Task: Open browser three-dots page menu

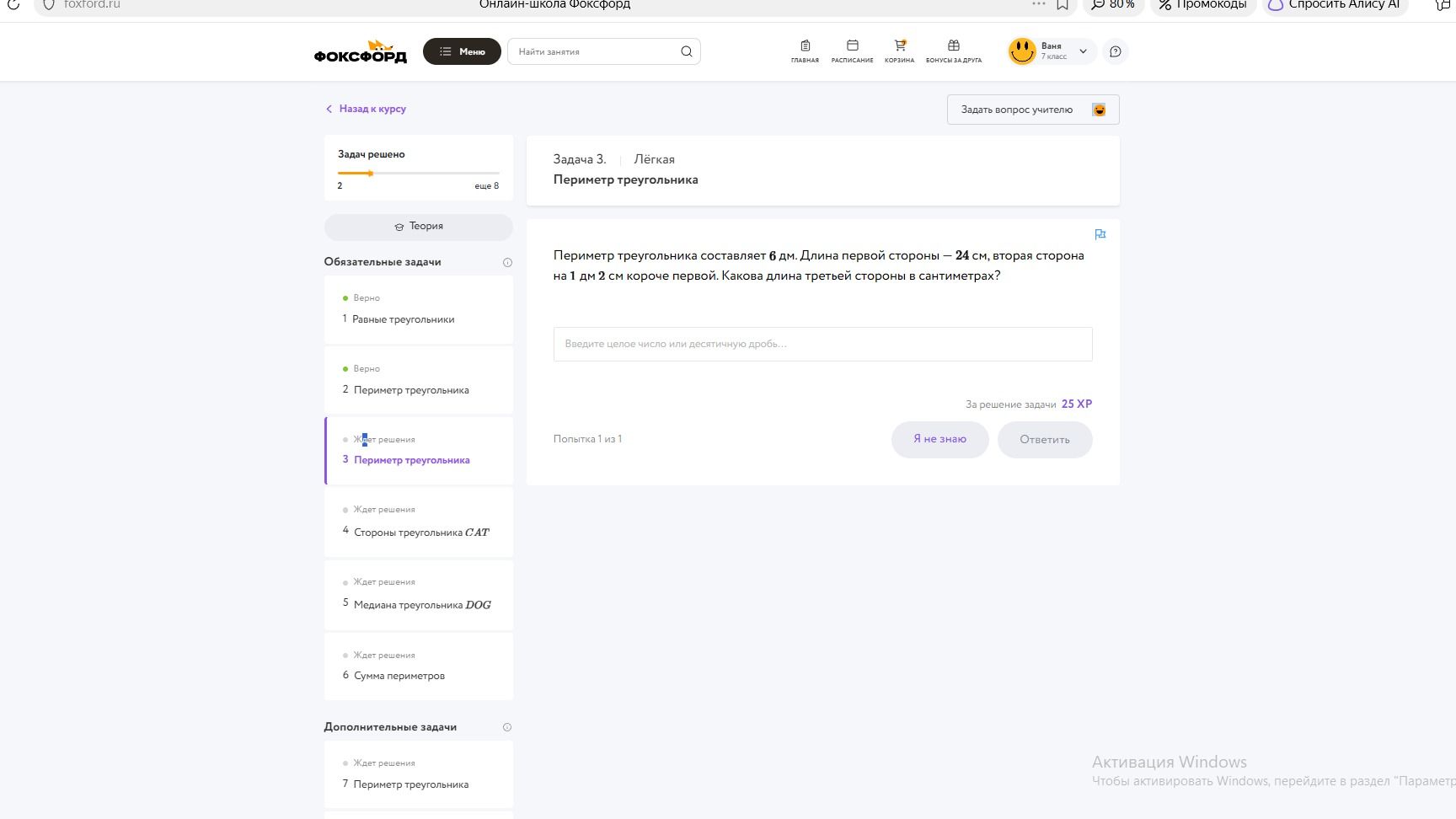Action: (x=1038, y=4)
